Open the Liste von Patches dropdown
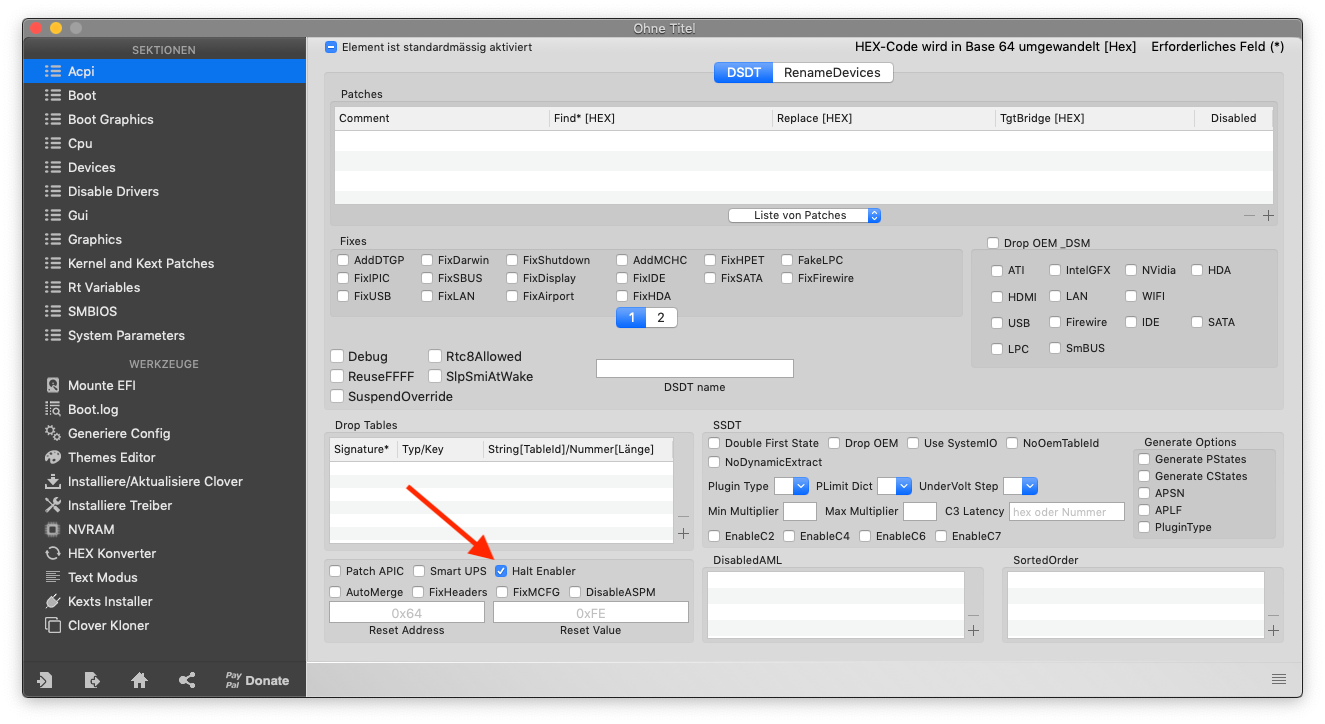 [x=804, y=216]
